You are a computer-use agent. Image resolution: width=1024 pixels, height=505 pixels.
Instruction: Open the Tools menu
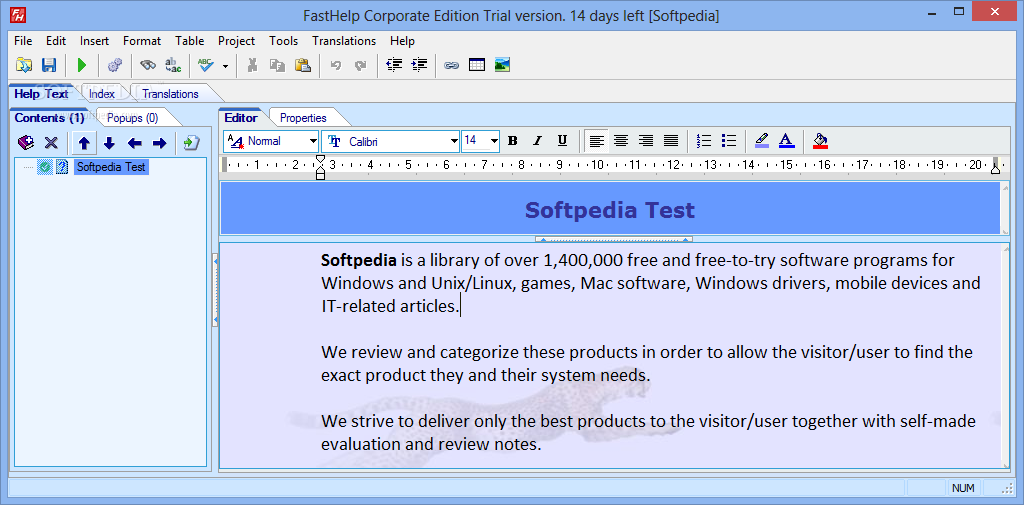pos(283,41)
